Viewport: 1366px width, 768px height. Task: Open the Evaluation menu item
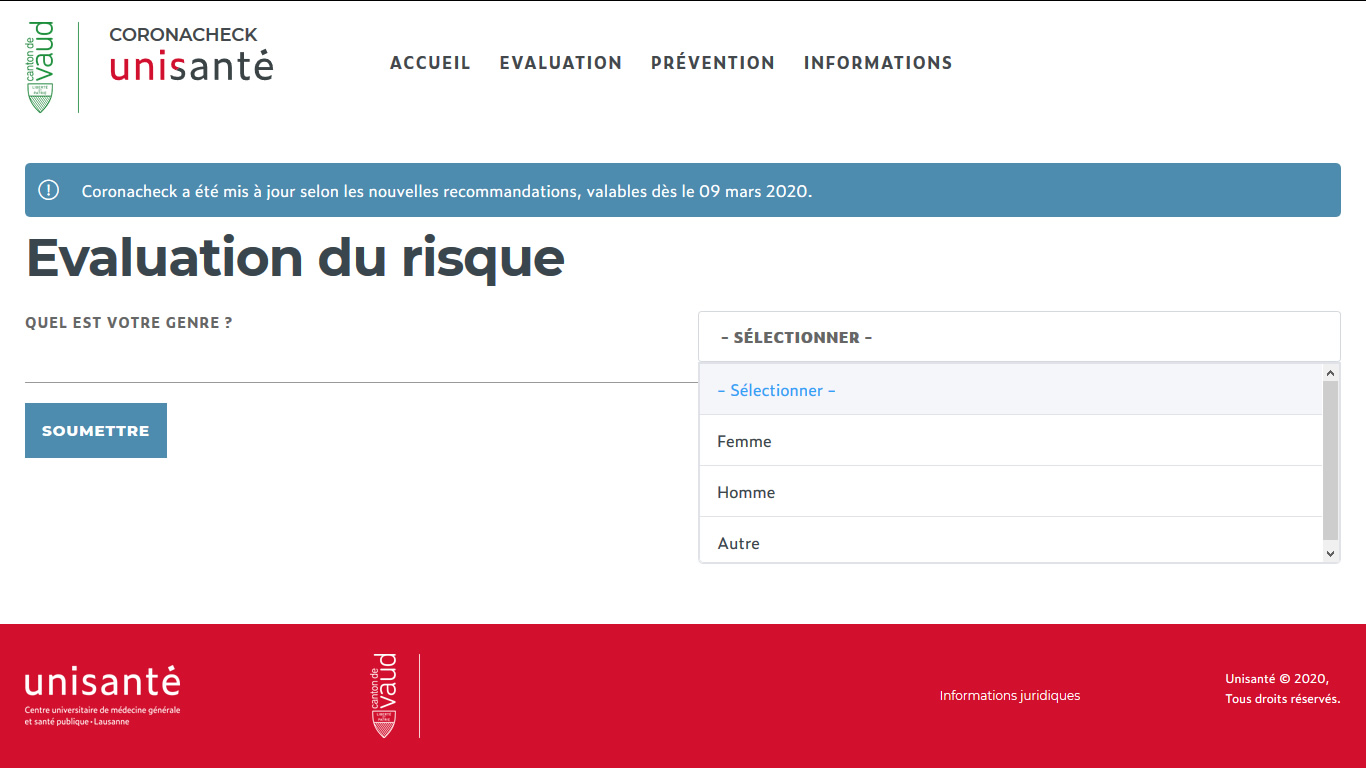(x=560, y=63)
